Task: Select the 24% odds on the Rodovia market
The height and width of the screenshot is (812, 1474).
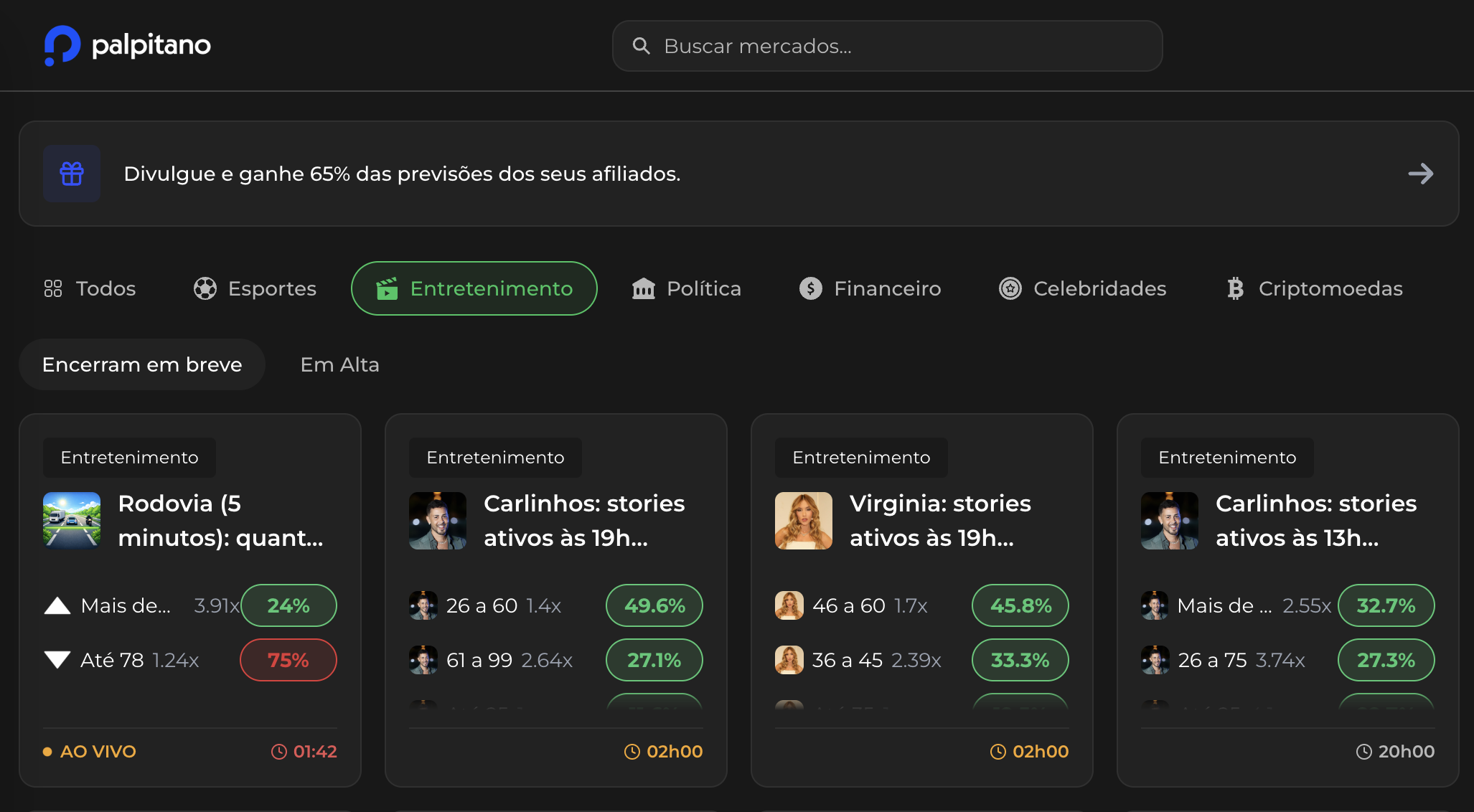Action: tap(288, 605)
